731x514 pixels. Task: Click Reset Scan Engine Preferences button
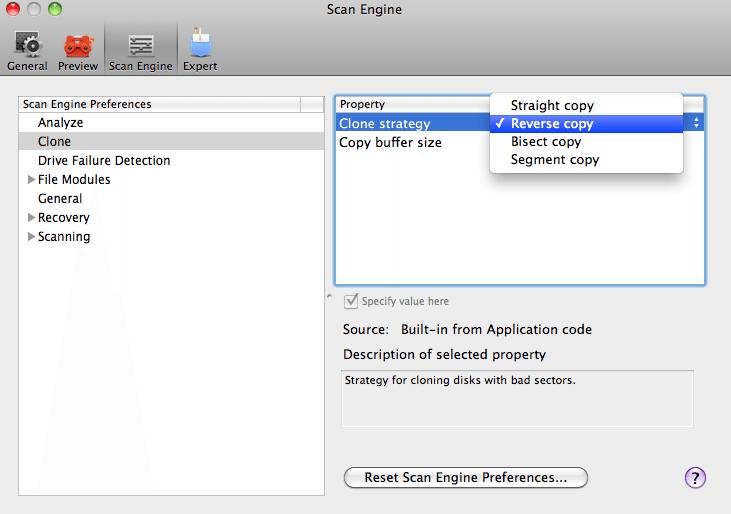pyautogui.click(x=466, y=478)
